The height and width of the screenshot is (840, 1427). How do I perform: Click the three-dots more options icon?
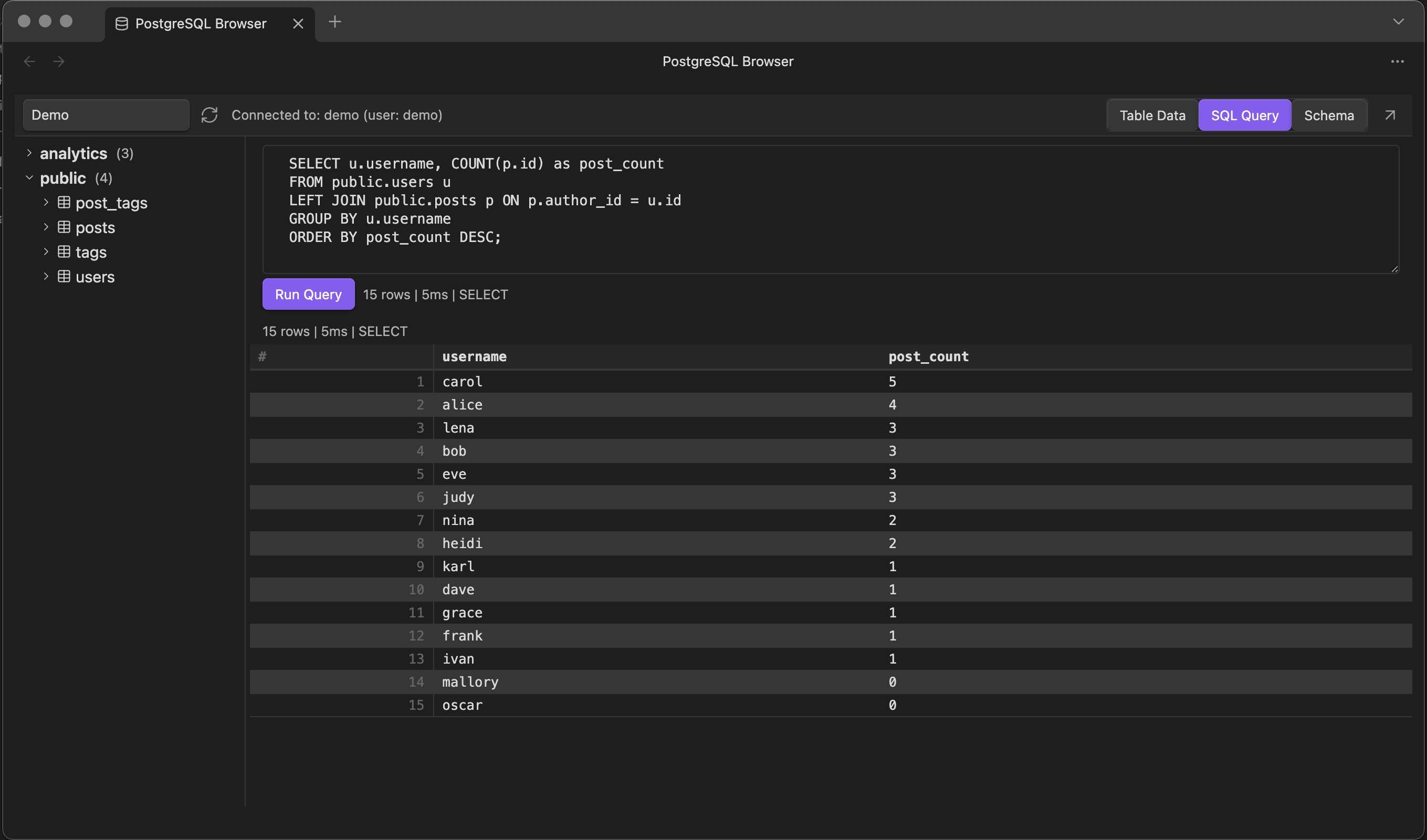click(1397, 61)
